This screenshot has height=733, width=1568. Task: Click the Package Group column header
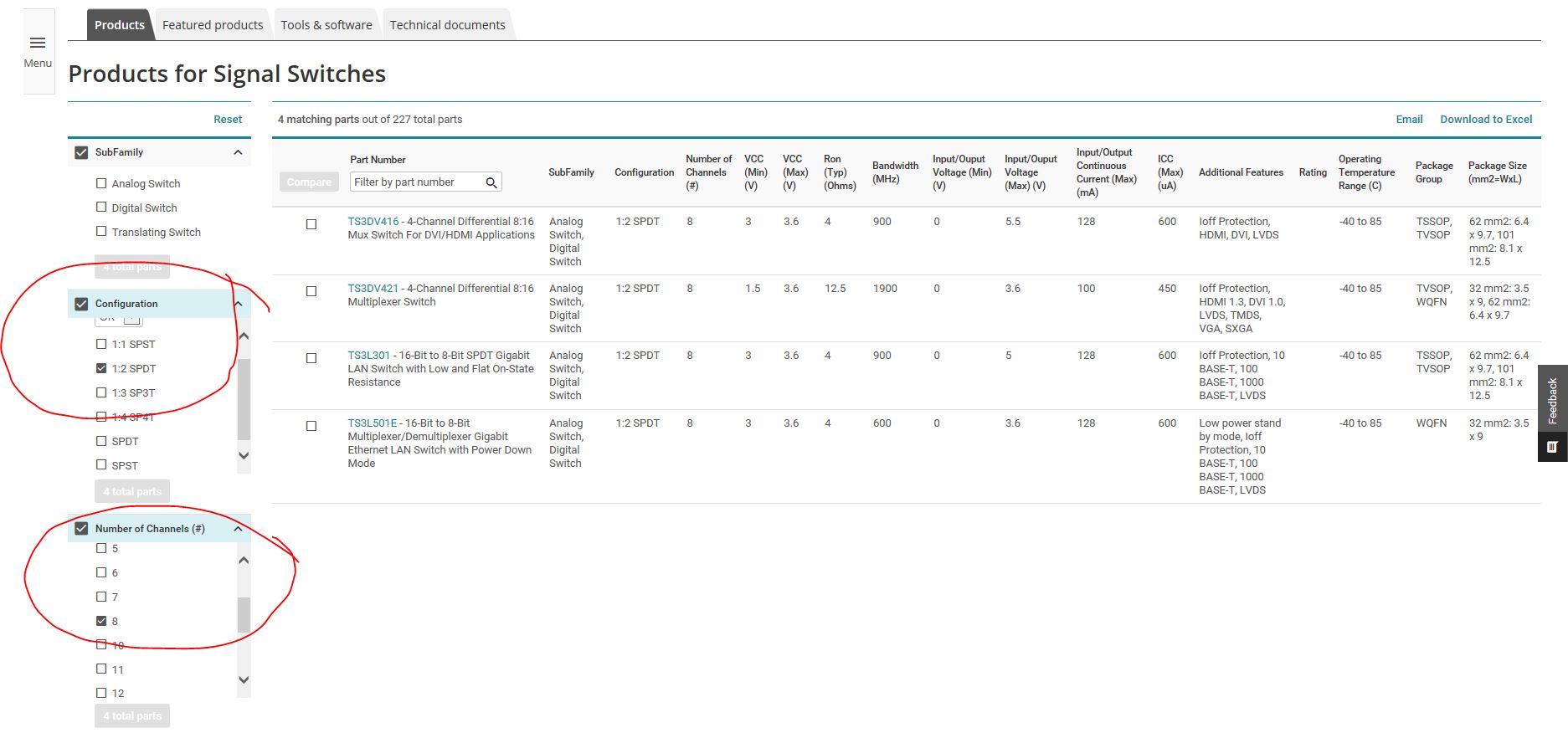[x=1434, y=172]
